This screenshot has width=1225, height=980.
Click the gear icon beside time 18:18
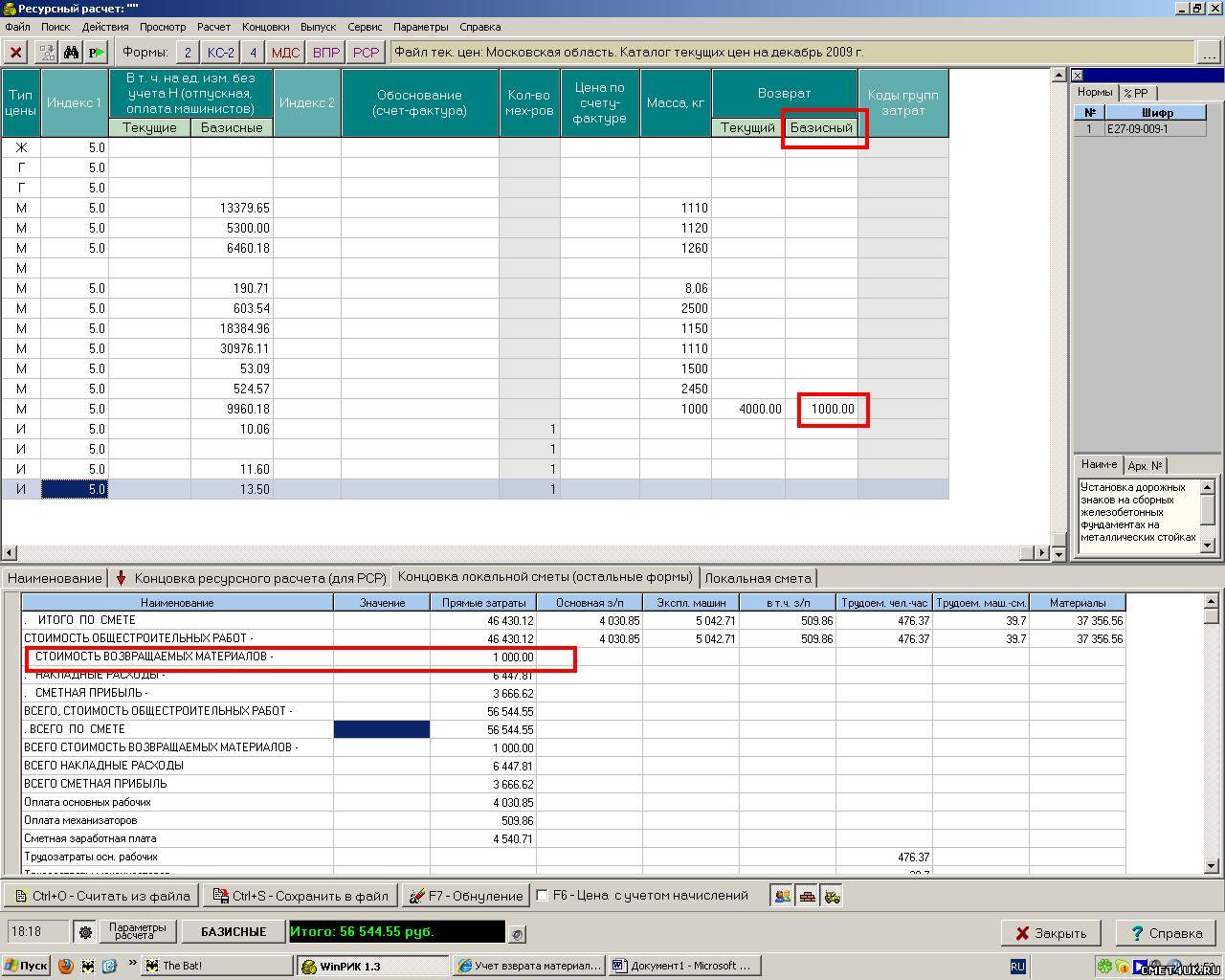tap(85, 932)
